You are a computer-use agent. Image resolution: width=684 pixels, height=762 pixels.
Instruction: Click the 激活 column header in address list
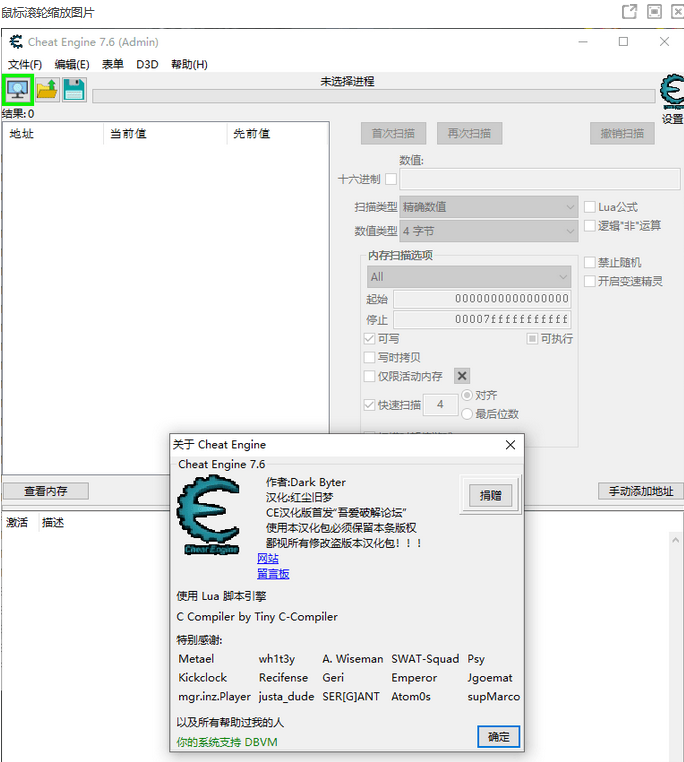[17, 522]
